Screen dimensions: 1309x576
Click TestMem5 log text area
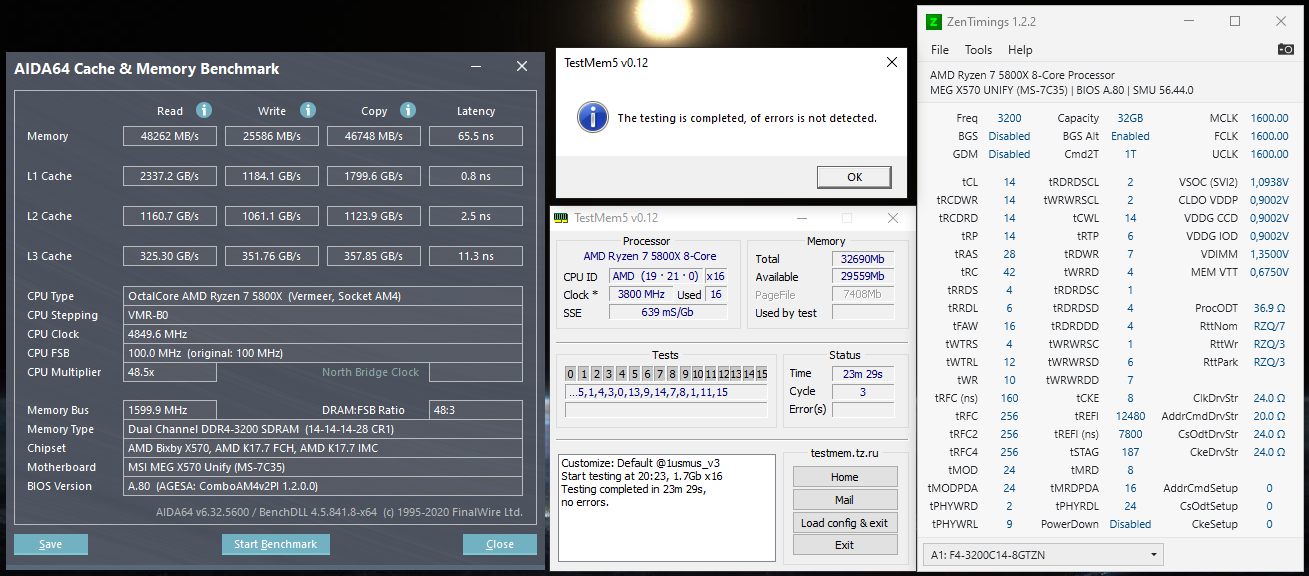(666, 506)
